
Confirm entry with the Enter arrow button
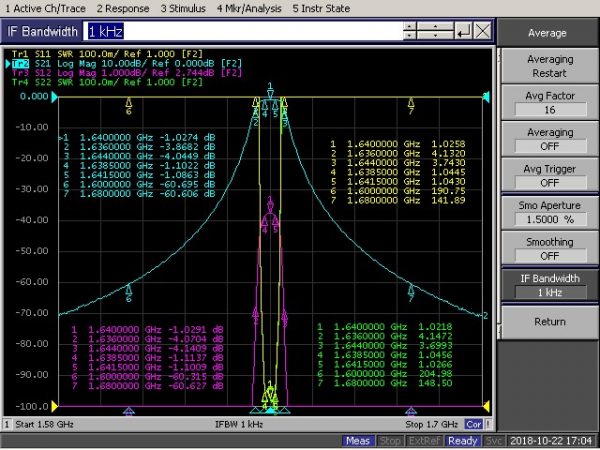point(463,31)
